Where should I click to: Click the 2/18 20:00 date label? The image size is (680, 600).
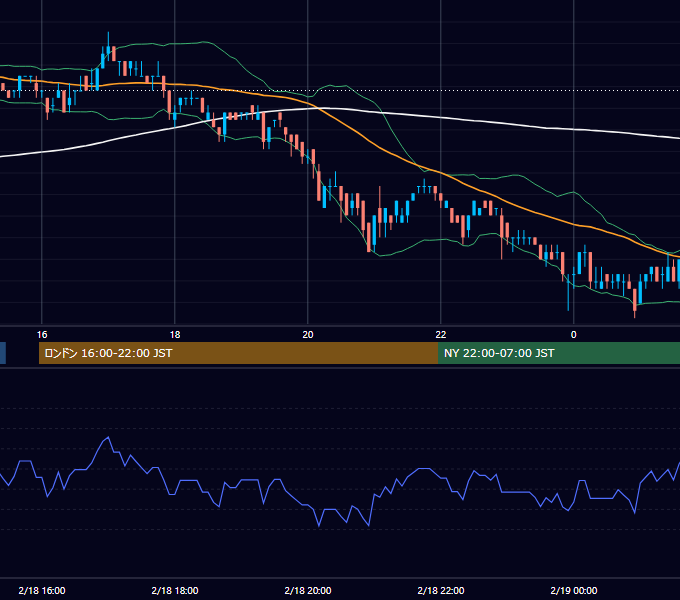308,590
